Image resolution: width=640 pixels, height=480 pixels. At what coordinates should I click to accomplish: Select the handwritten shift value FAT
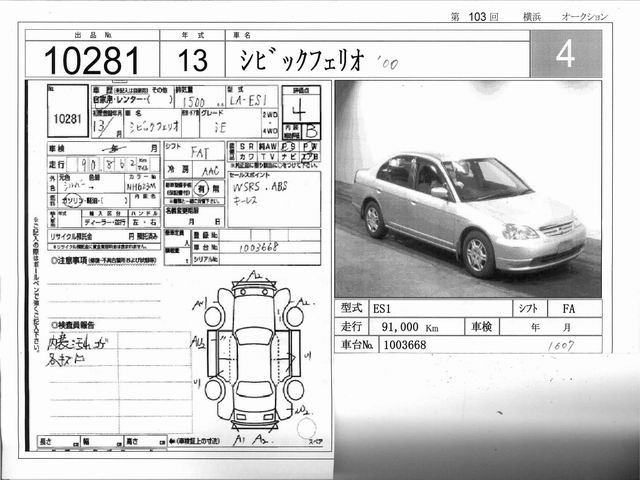199,153
